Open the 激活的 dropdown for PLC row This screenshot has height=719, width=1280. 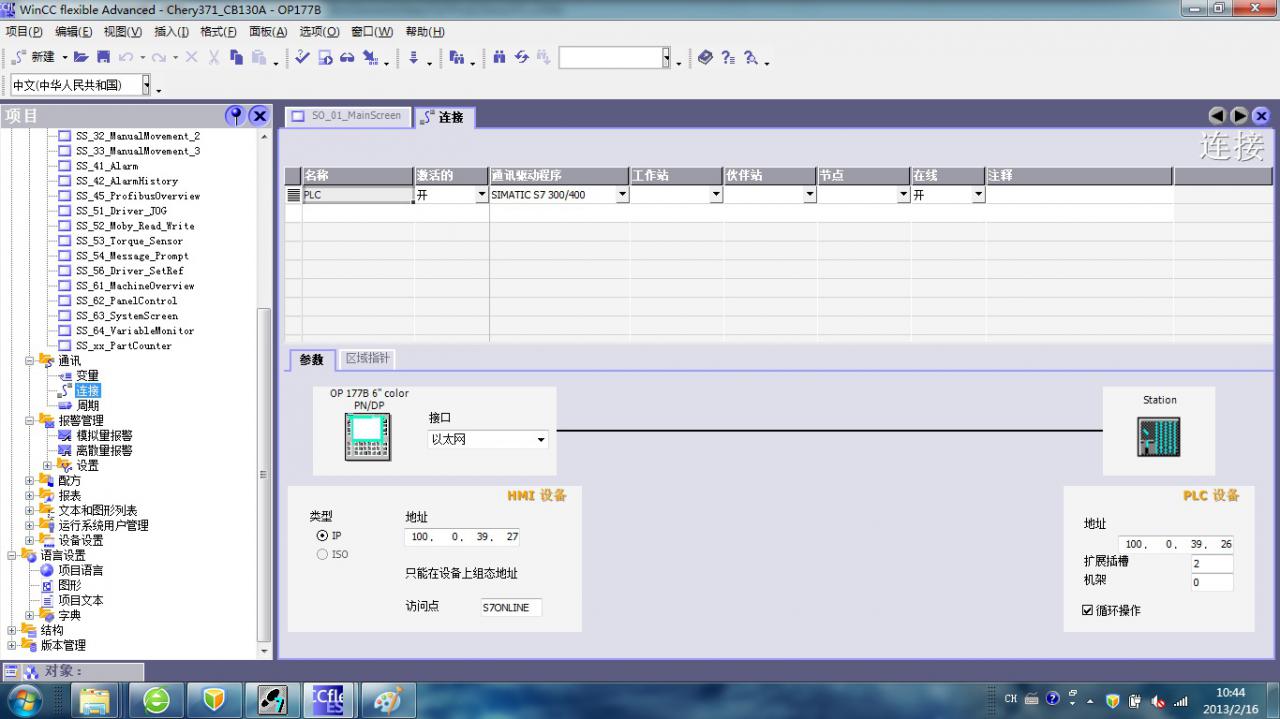point(481,195)
